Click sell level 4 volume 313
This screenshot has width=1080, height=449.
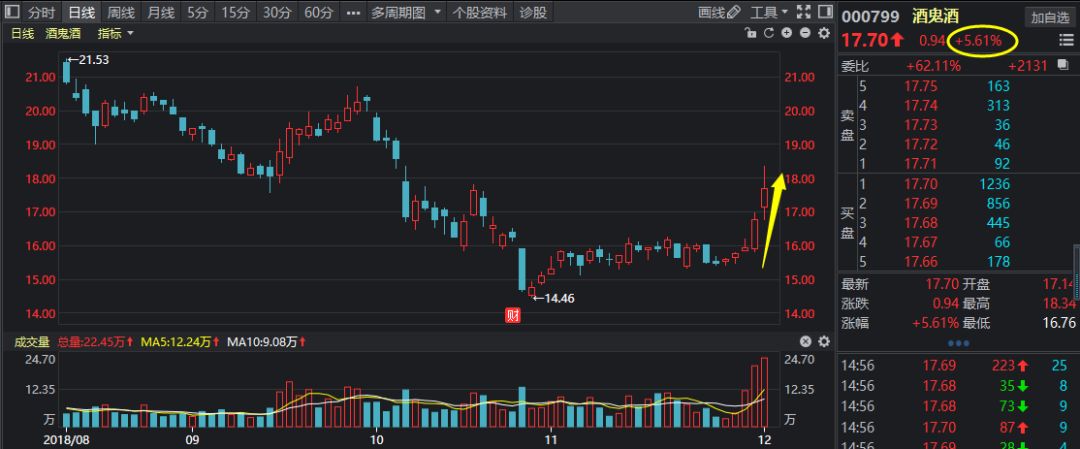997,105
